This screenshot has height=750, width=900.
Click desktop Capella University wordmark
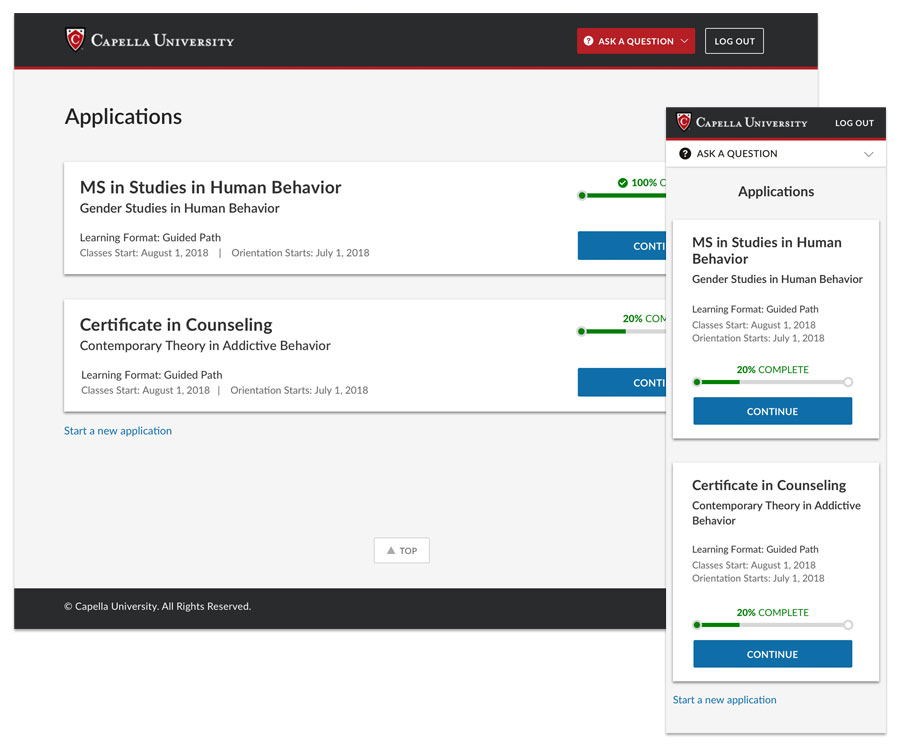(x=162, y=41)
